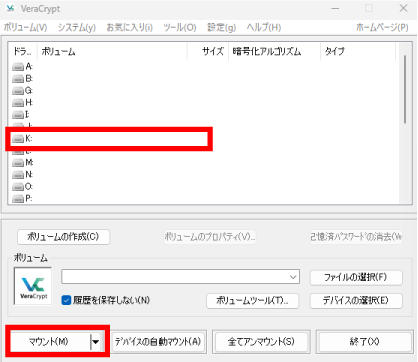The height and width of the screenshot is (362, 418).
Task: Click the 終了(X) button
Action: point(364,342)
